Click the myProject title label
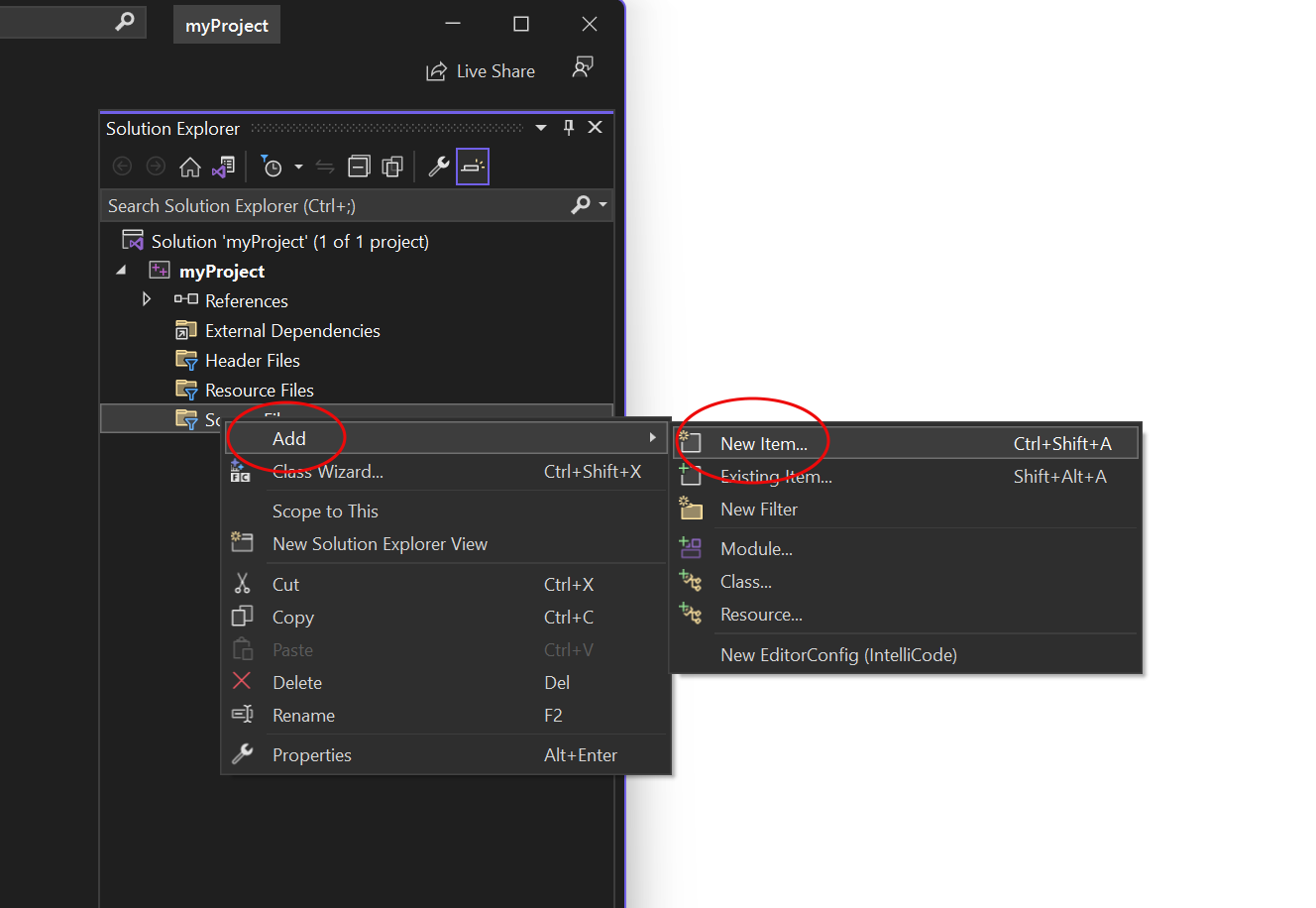 click(x=227, y=26)
